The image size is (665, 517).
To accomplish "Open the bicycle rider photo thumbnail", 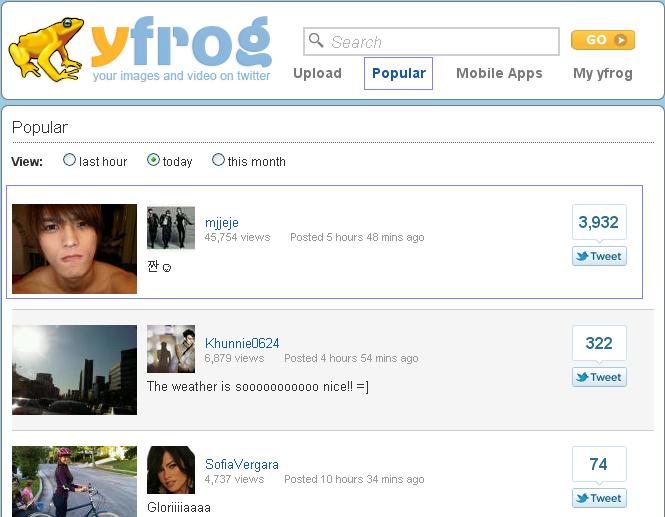I will tap(75, 481).
